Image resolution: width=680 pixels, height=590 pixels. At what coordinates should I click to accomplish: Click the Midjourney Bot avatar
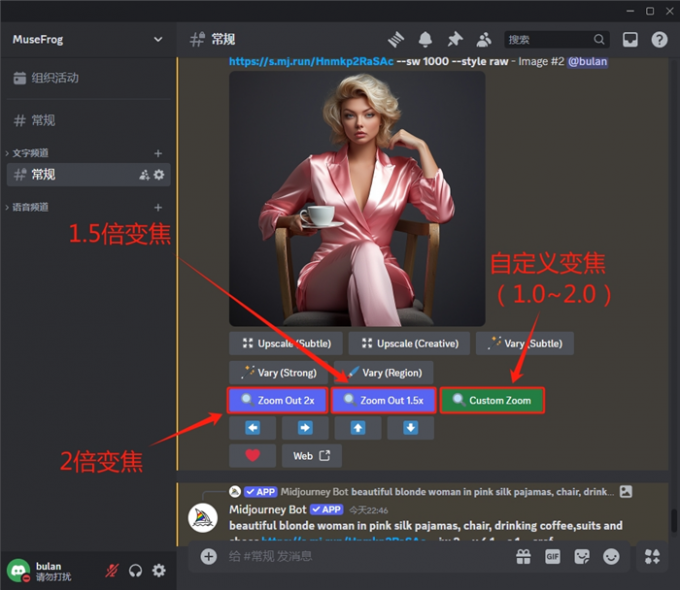pyautogui.click(x=203, y=518)
